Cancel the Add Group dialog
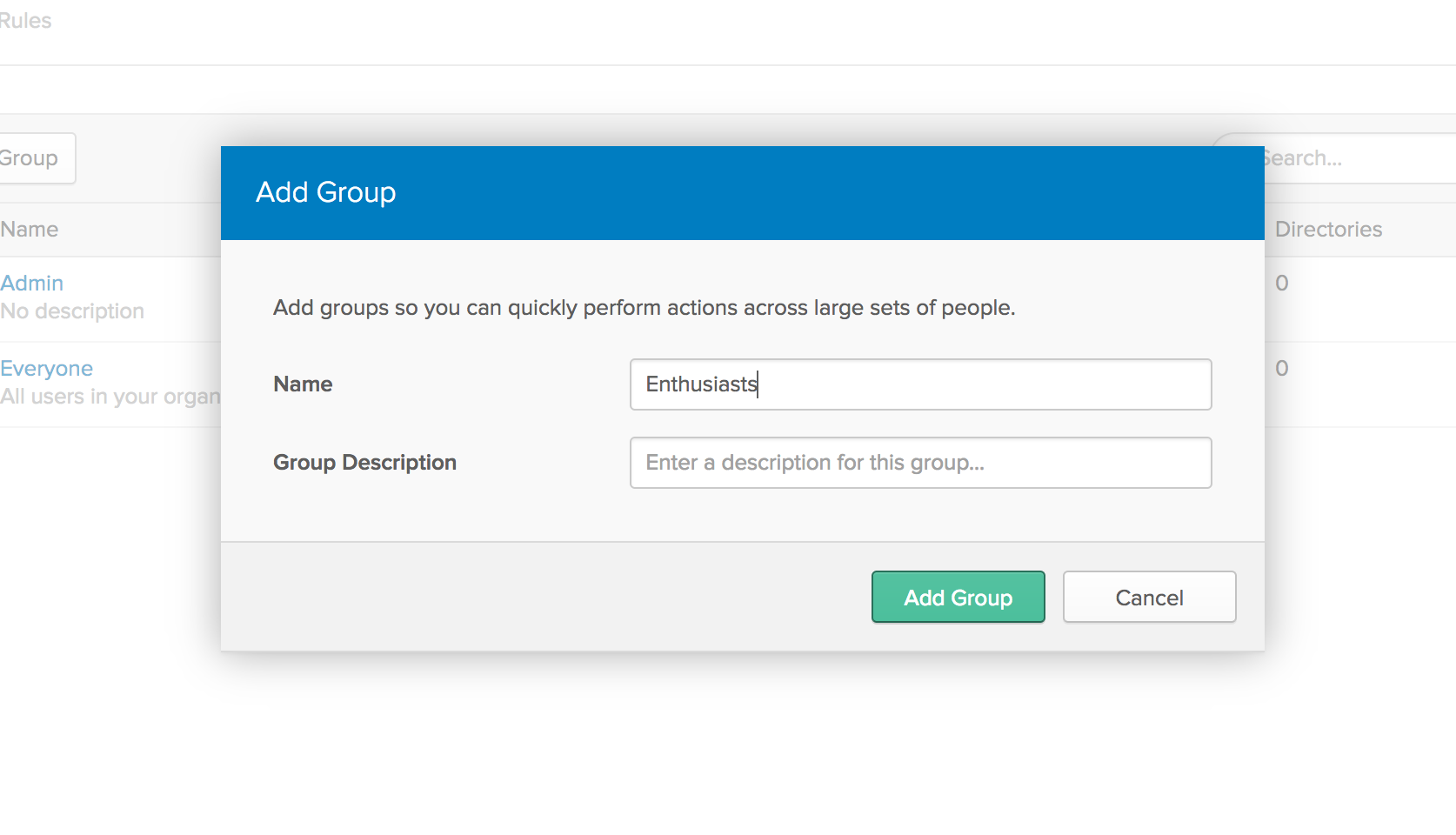 1149,597
